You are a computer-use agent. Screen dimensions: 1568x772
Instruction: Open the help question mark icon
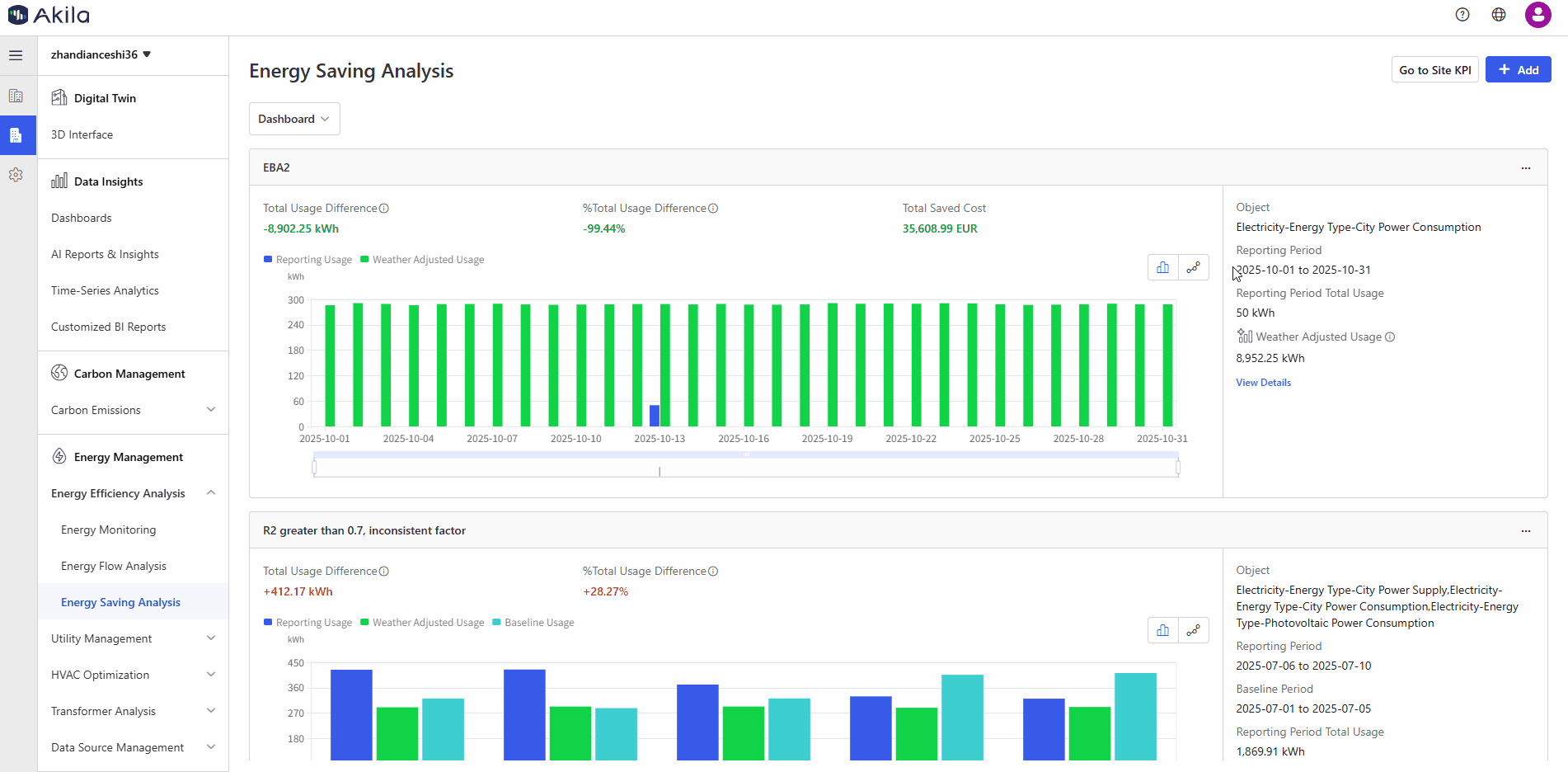coord(1462,15)
